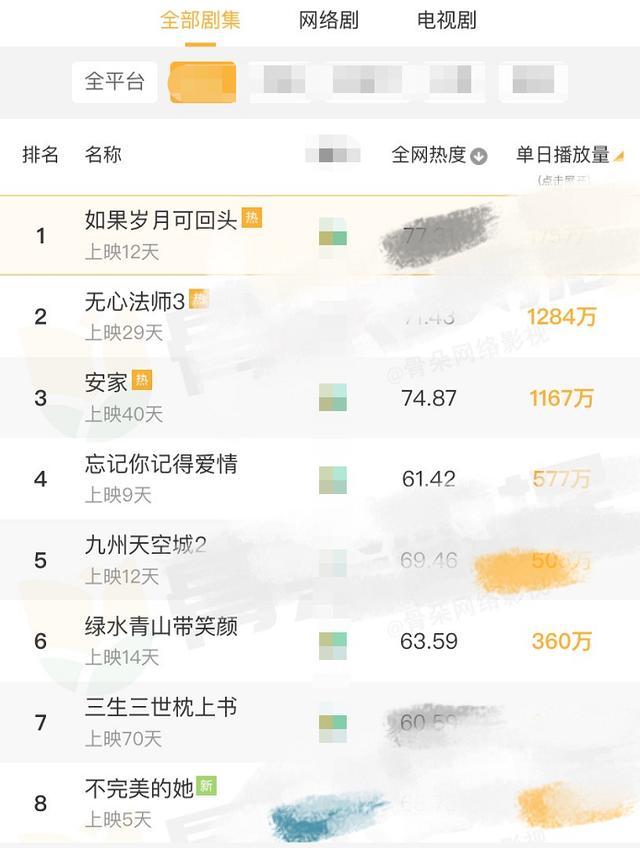Click the 1284万 play count for 无心法师3
Screen dimensions: 640x848
(562, 317)
